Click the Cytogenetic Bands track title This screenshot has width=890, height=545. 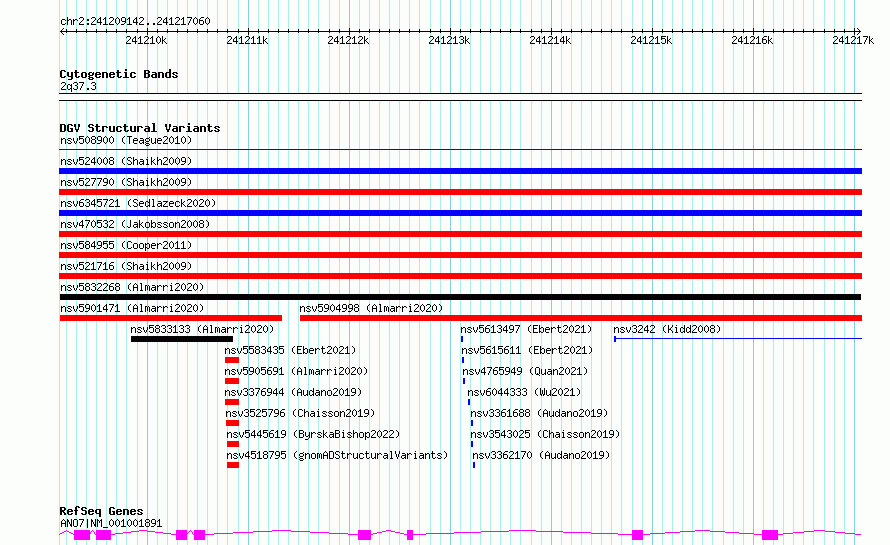pos(119,74)
